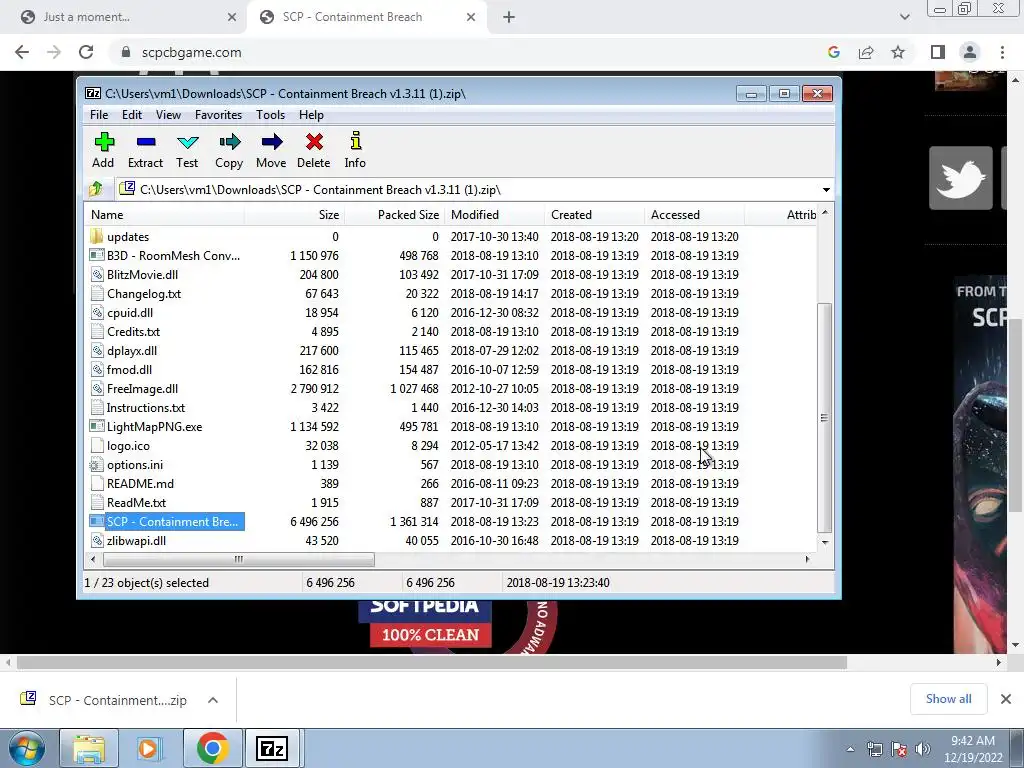1024x768 pixels.
Task: Open the File menu
Action: coord(99,115)
